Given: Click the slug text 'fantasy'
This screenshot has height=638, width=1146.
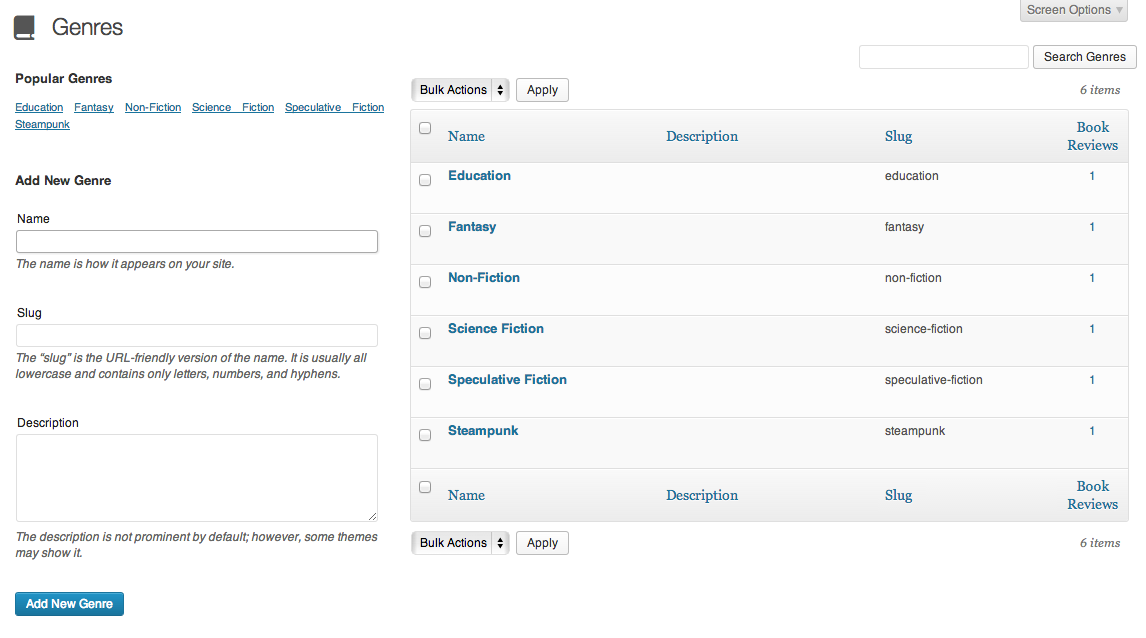Looking at the screenshot, I should (x=904, y=227).
